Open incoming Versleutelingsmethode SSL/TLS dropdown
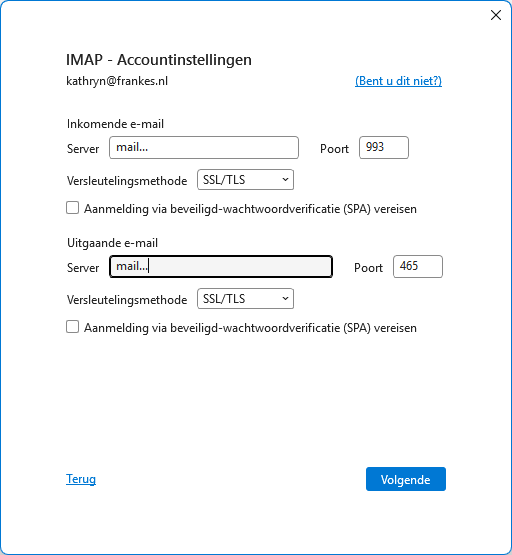The height and width of the screenshot is (555, 512). click(x=245, y=180)
